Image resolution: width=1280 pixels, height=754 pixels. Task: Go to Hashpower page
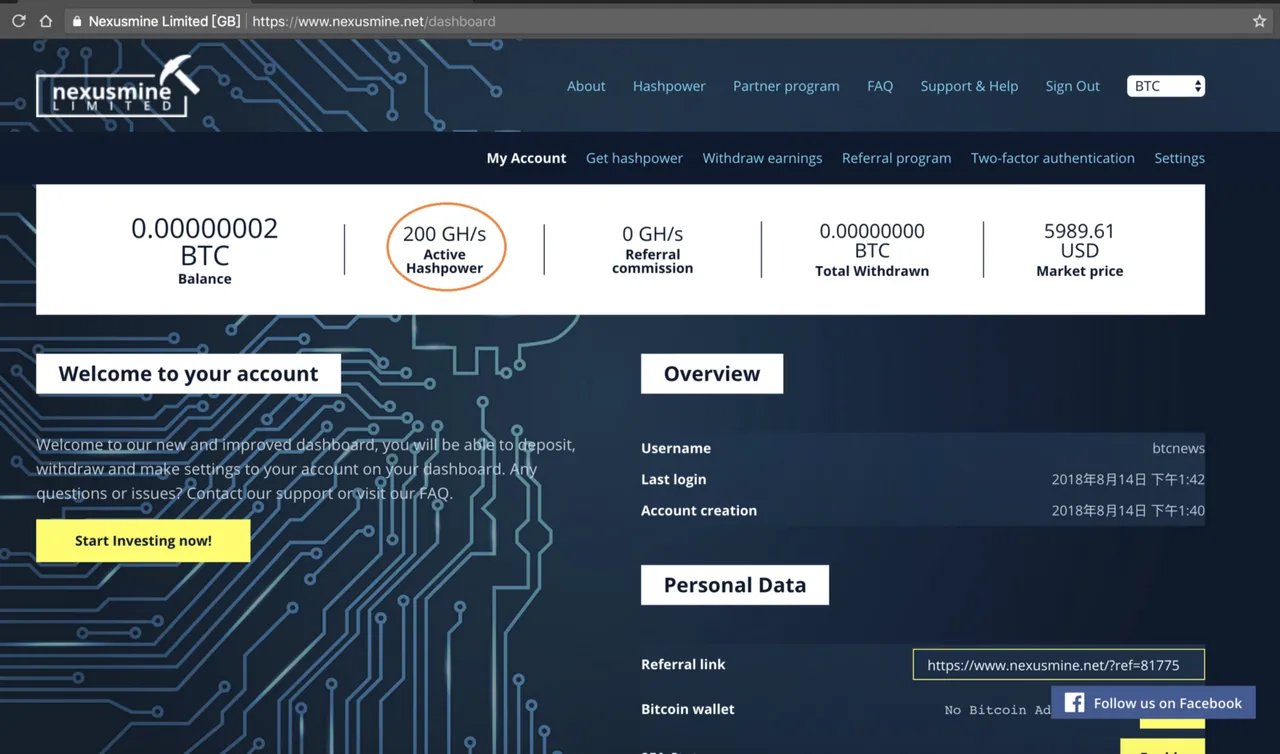tap(669, 86)
